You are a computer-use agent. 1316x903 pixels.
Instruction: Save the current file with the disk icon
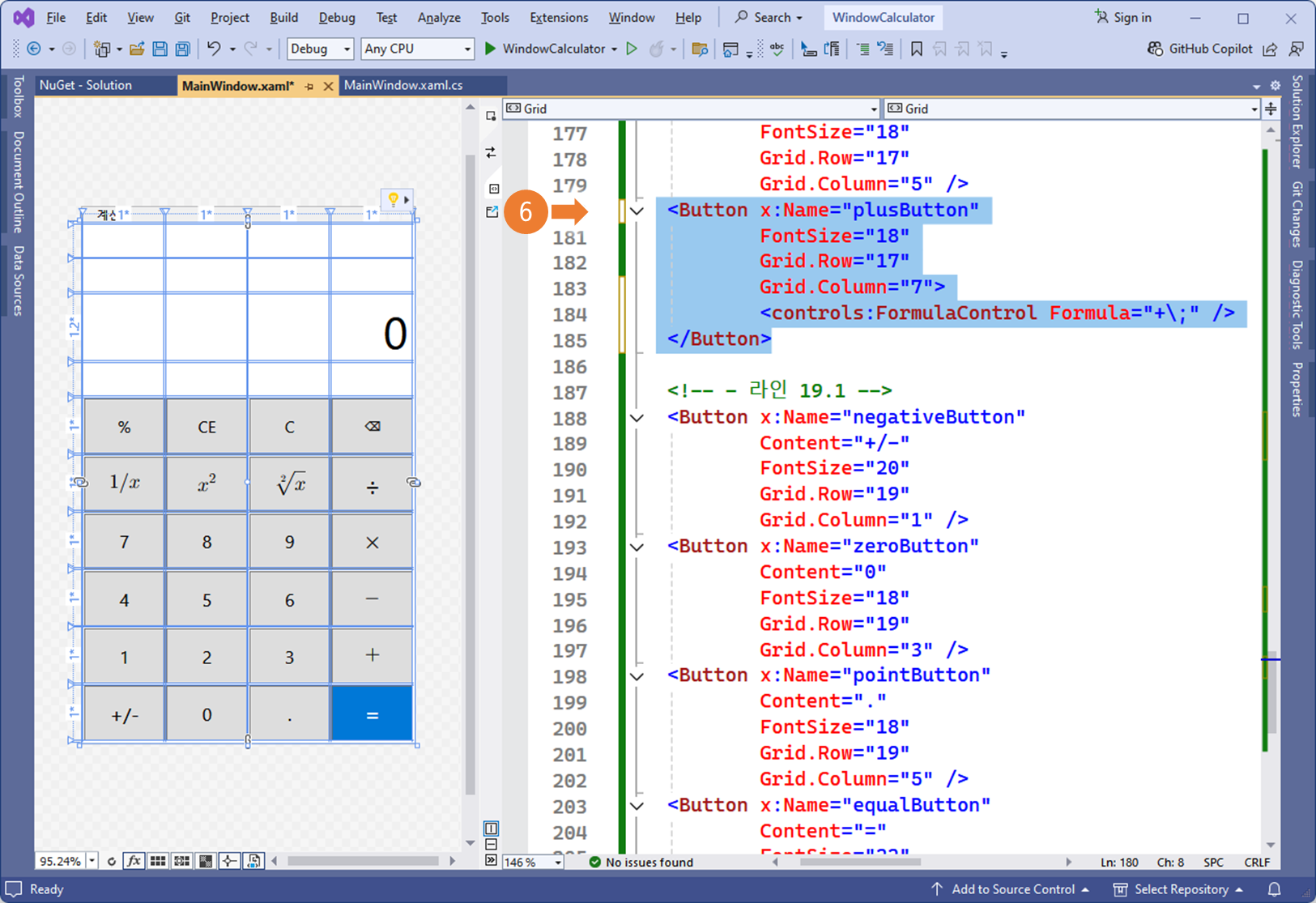click(160, 49)
